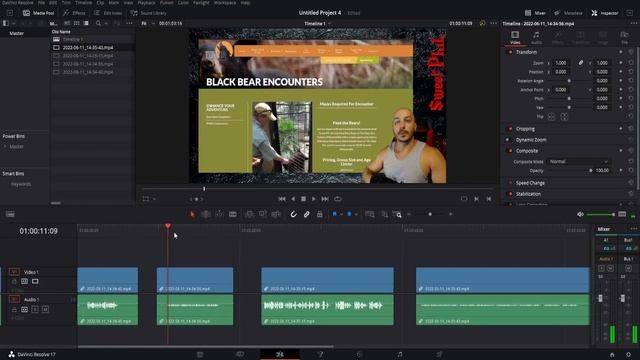Viewport: 640px width, 360px height.
Task: Open the Effects panel
Action: [74, 13]
